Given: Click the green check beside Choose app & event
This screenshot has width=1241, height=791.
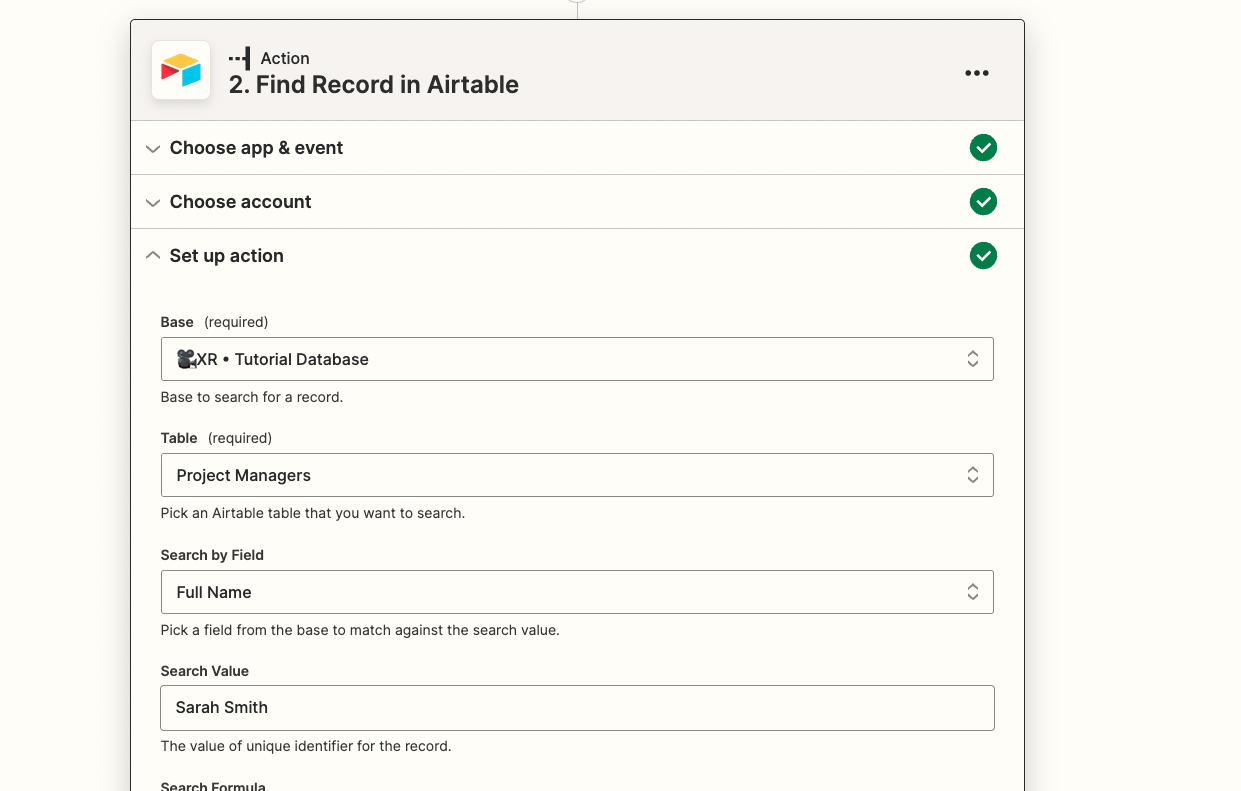Looking at the screenshot, I should click(983, 148).
